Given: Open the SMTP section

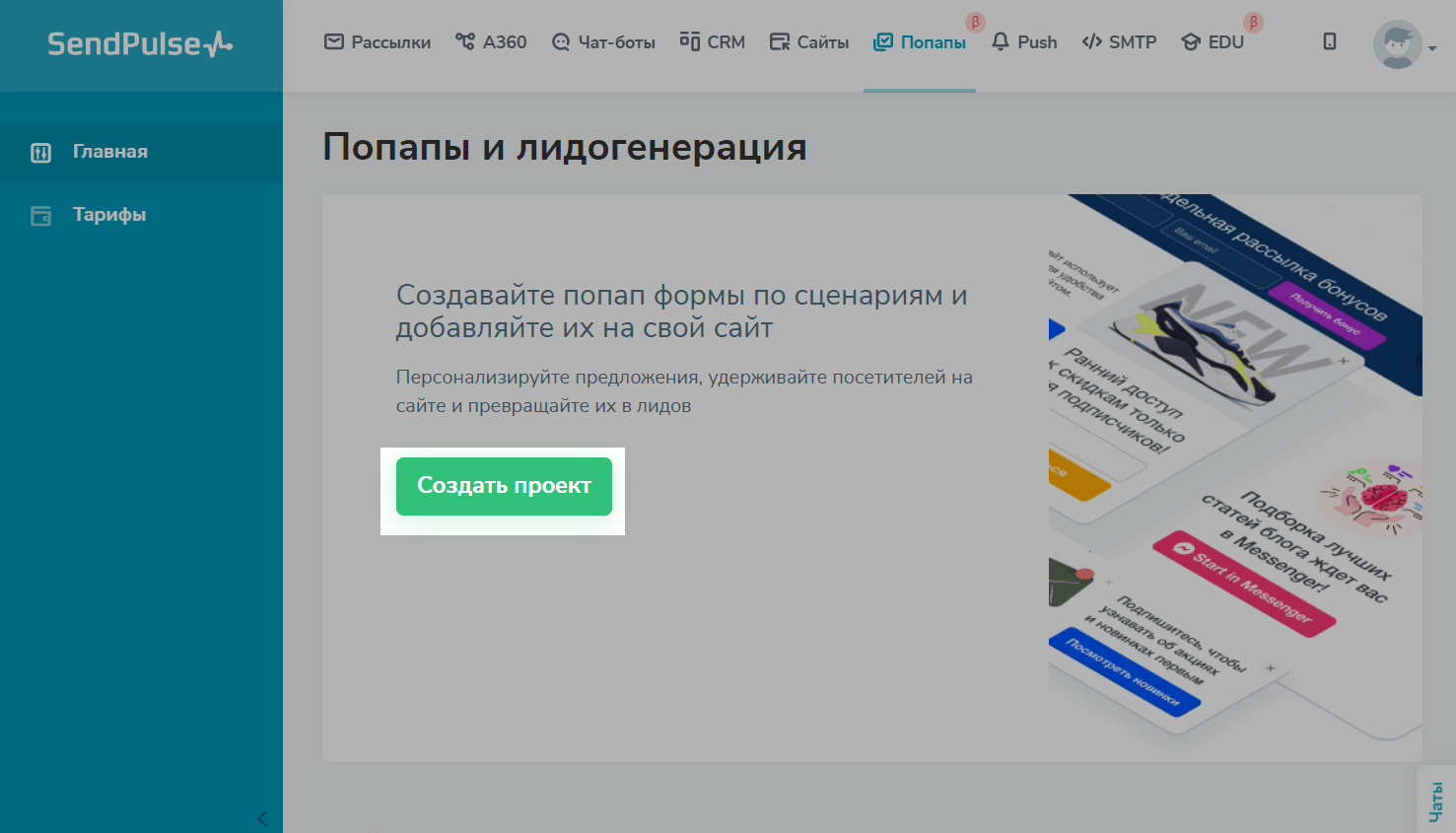Looking at the screenshot, I should pos(1119,42).
